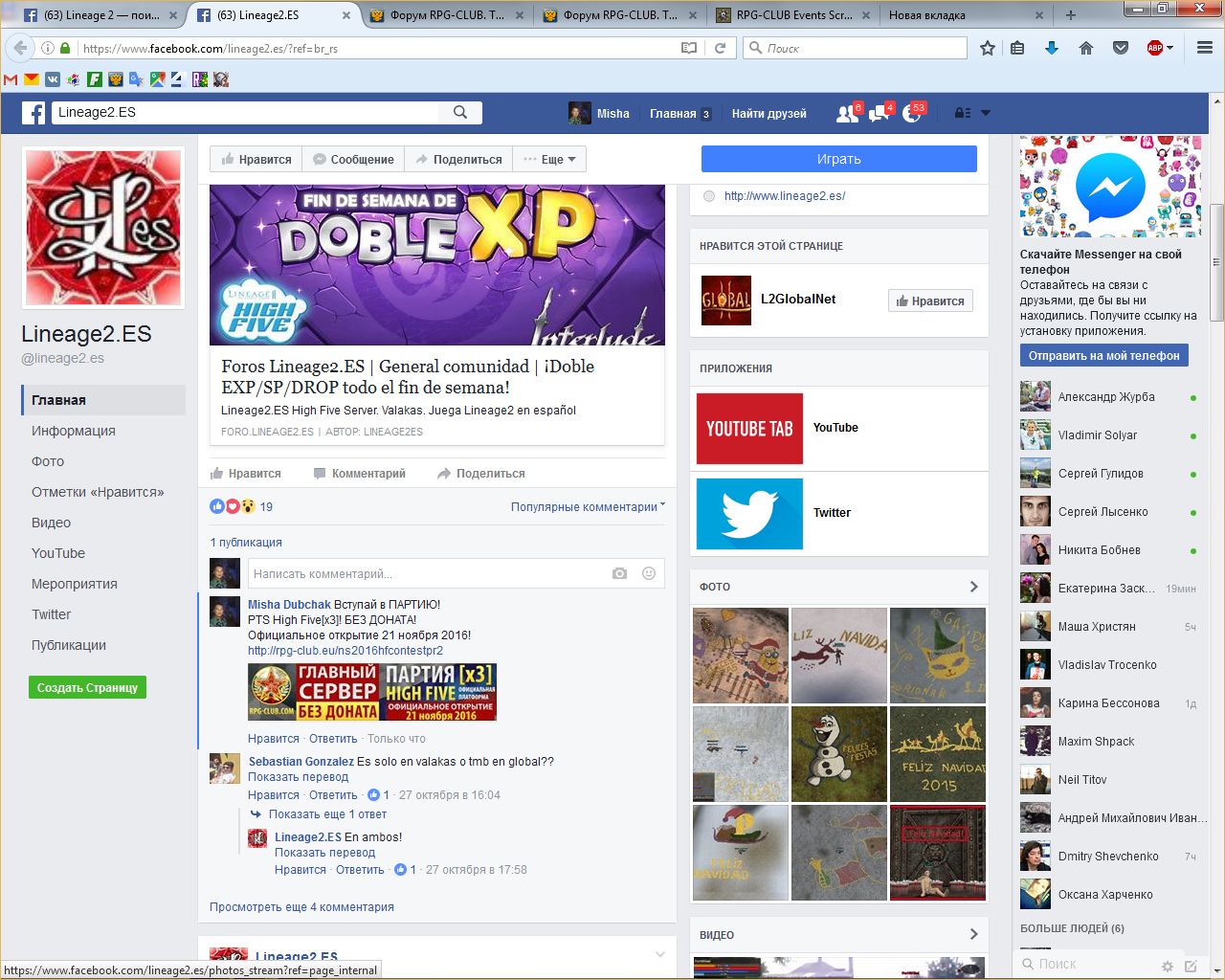Toggle Нравится on the page header
This screenshot has width=1225, height=980.
256,160
